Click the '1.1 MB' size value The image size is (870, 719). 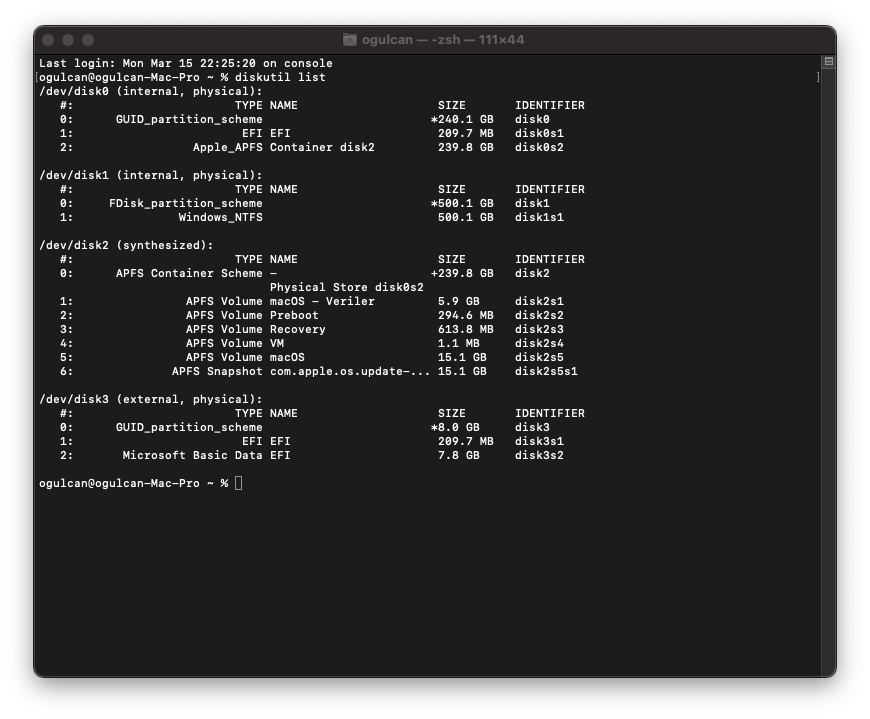[459, 343]
